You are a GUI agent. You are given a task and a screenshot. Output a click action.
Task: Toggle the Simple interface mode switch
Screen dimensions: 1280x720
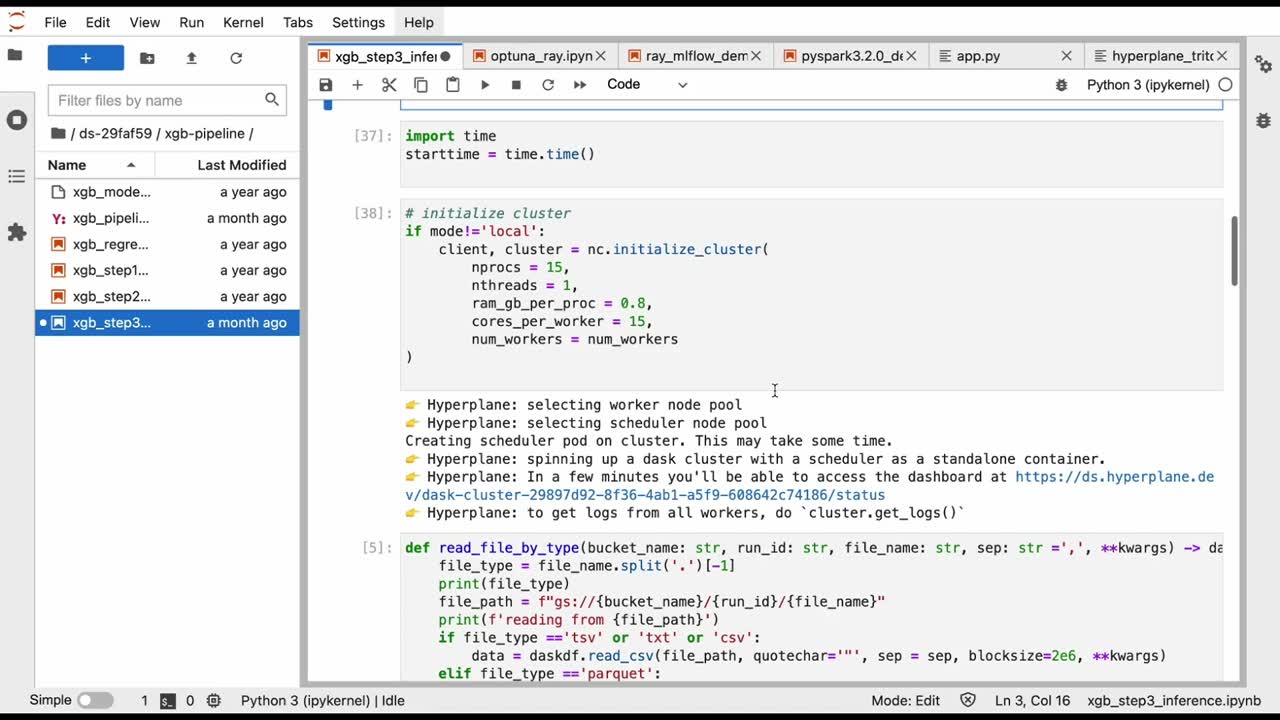coord(95,700)
